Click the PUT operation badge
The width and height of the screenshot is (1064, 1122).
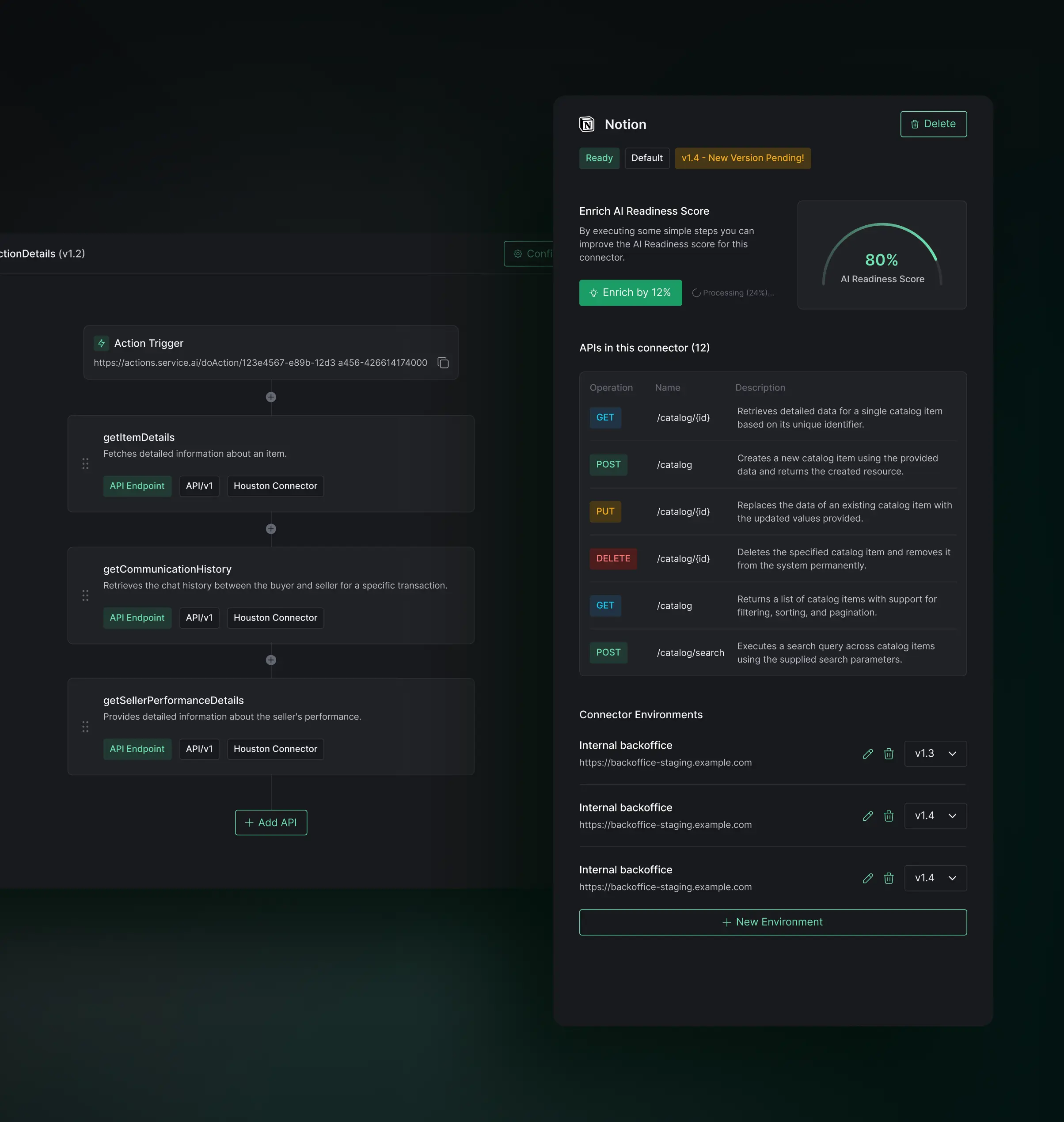click(x=605, y=512)
